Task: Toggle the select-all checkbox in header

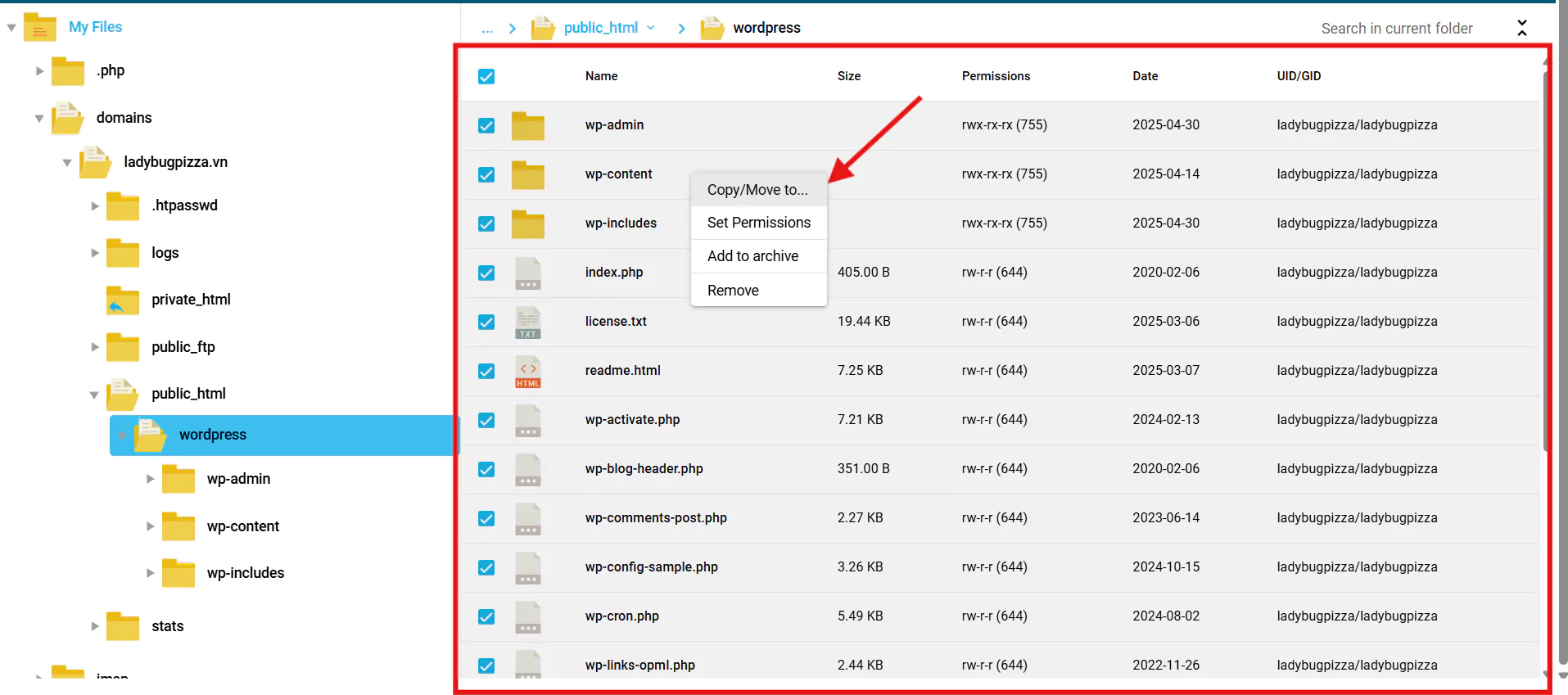Action: pos(486,76)
